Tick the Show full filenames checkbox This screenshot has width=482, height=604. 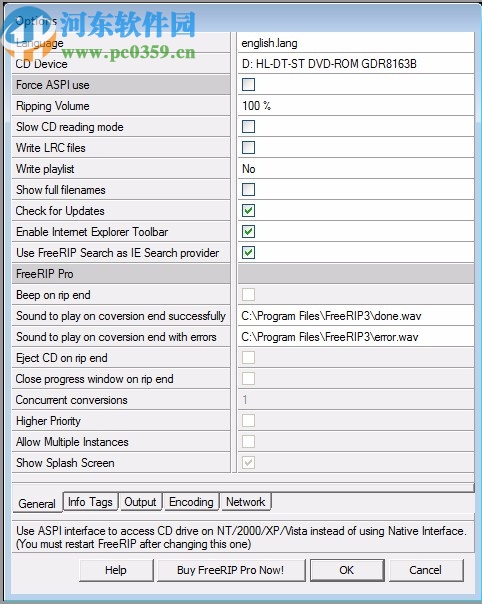248,190
